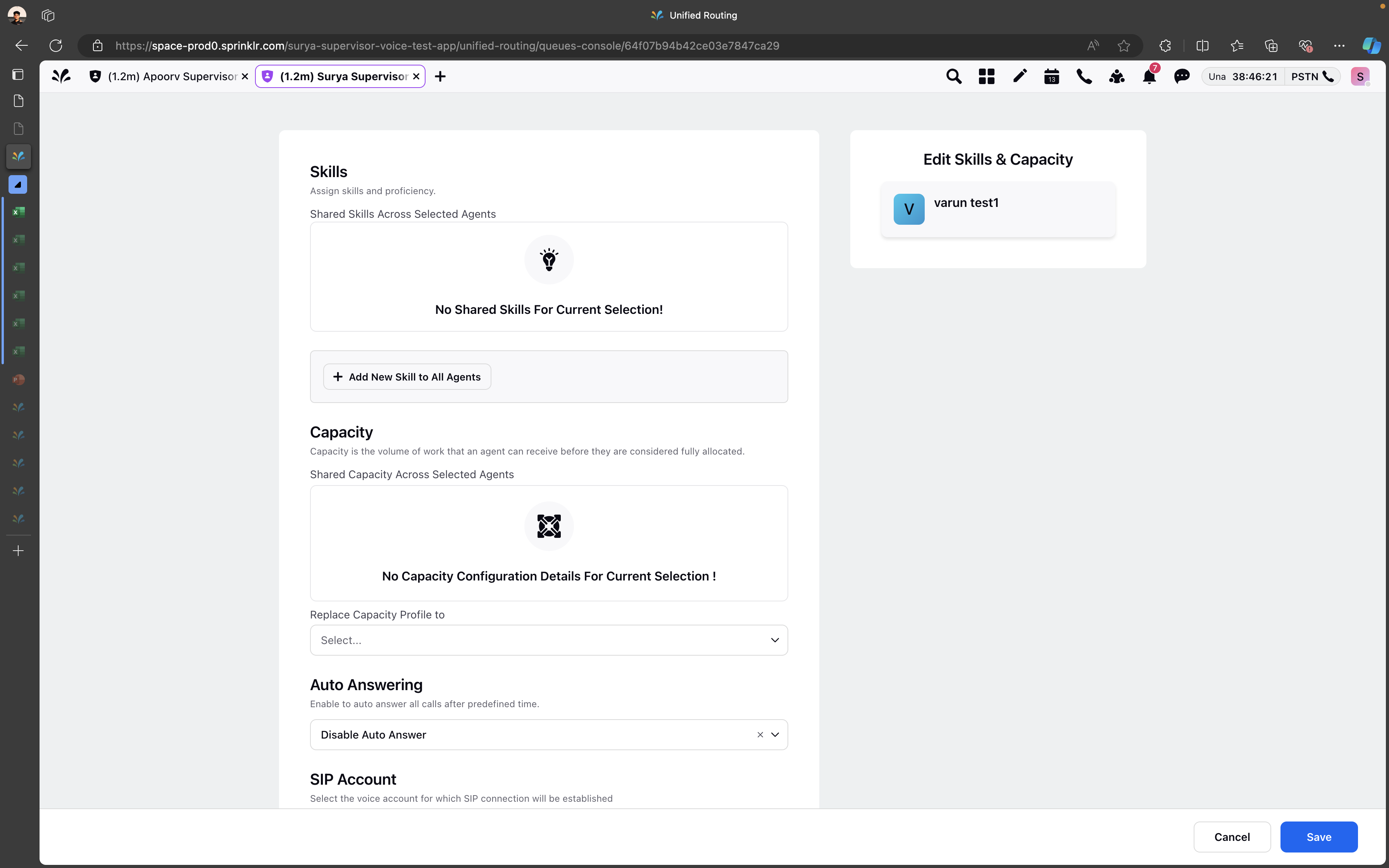Click the V avatar for varun test1
This screenshot has height=868, width=1389.
click(x=908, y=209)
